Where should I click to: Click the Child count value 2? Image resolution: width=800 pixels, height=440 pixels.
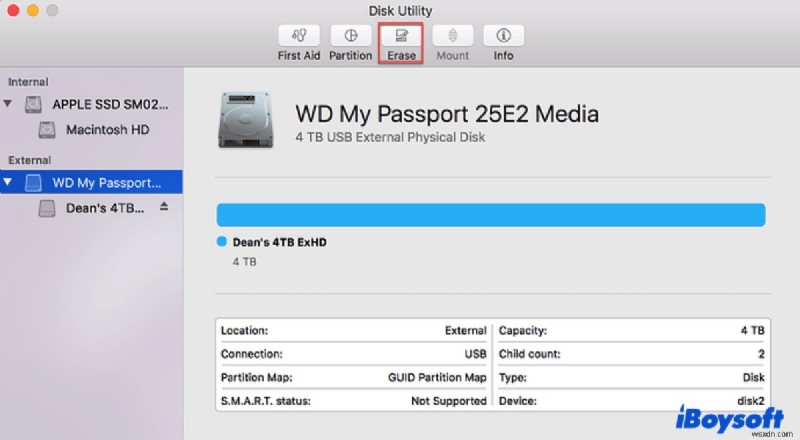click(761, 354)
